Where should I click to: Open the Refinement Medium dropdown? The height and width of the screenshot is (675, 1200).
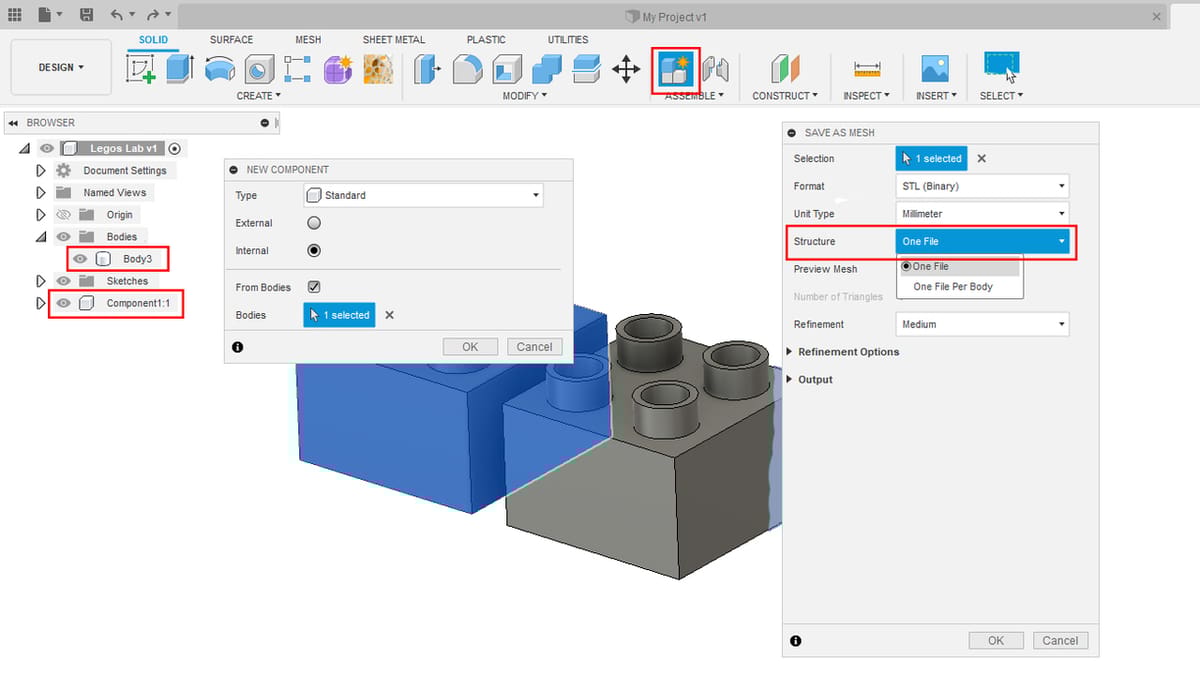tap(982, 324)
